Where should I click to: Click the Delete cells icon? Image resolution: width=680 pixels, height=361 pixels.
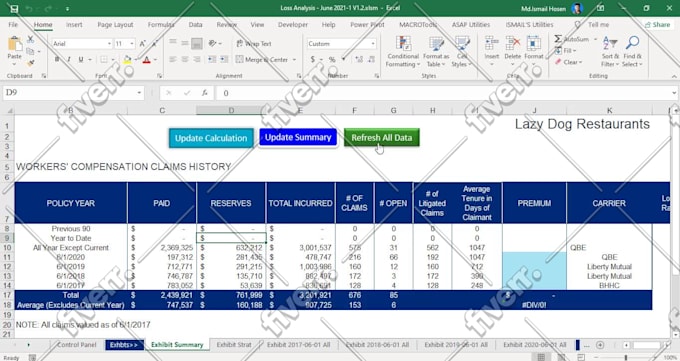[x=513, y=44]
